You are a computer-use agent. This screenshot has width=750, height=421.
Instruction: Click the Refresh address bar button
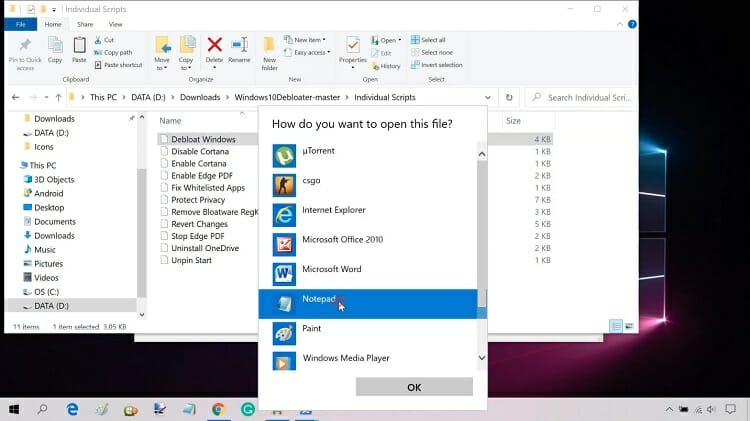(509, 97)
